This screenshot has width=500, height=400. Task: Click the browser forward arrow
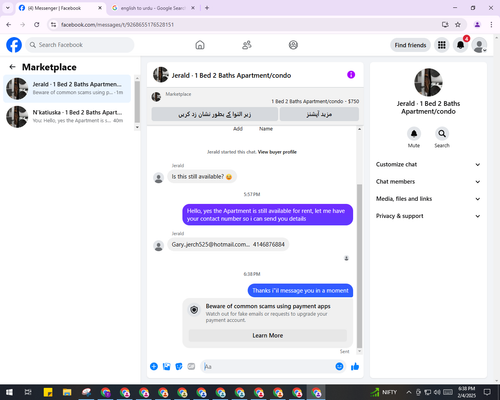tap(23, 25)
